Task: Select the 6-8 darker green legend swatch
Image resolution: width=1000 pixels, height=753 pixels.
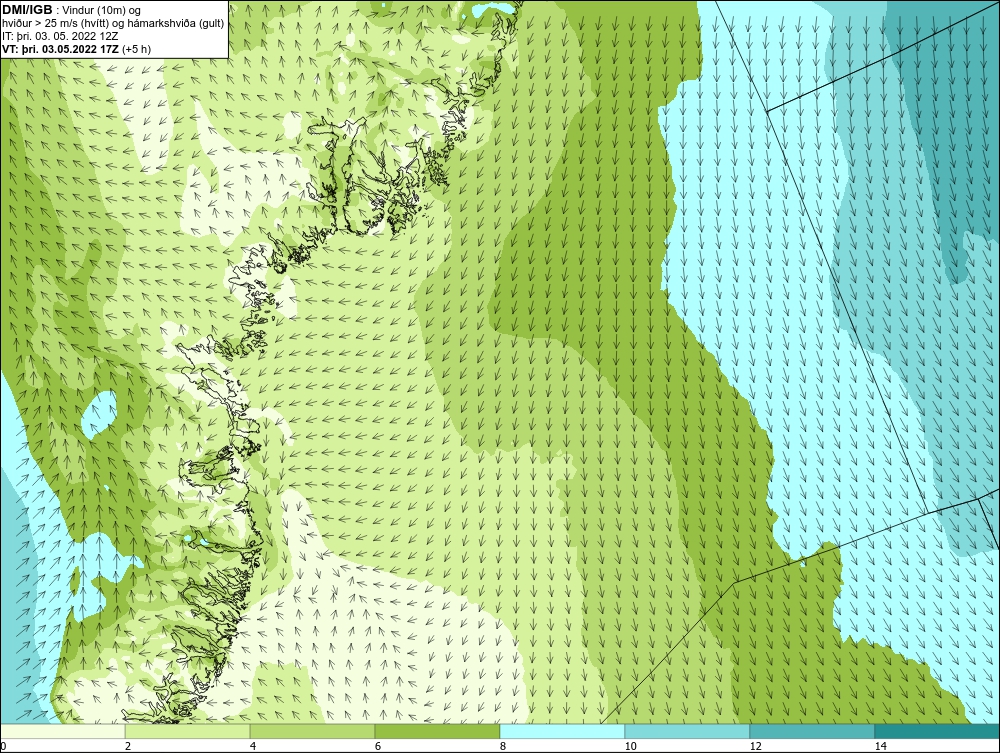Action: (x=438, y=731)
